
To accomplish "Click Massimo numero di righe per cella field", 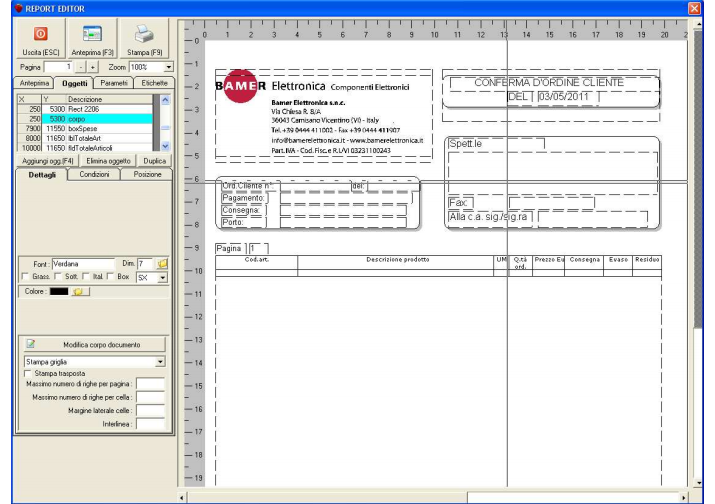I will [x=150, y=397].
